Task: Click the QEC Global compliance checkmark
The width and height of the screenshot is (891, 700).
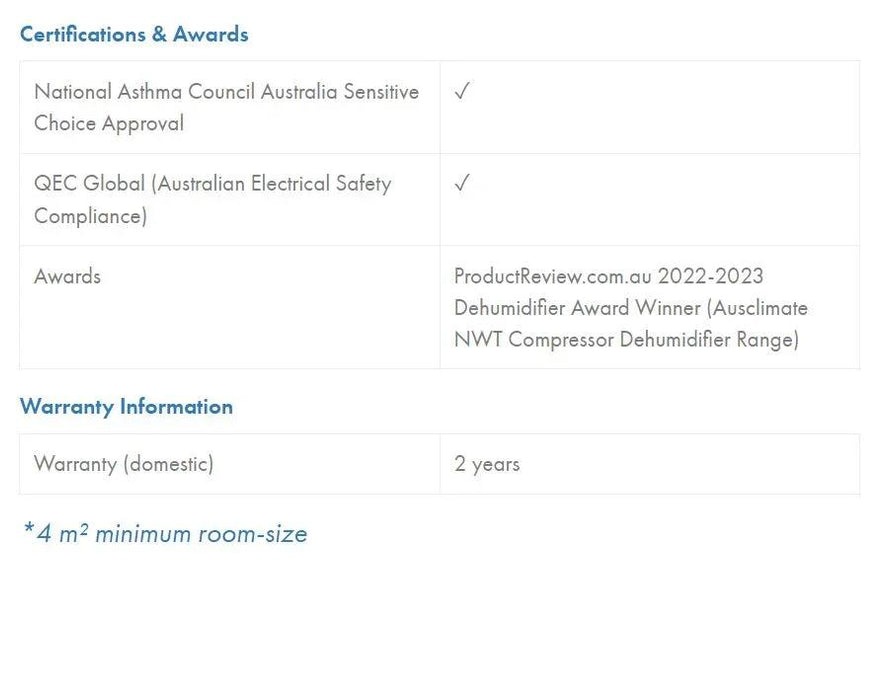Action: (x=461, y=184)
